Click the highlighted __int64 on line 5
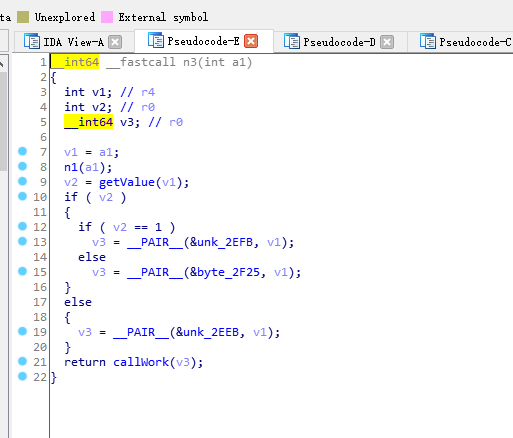513x438 pixels. point(89,122)
